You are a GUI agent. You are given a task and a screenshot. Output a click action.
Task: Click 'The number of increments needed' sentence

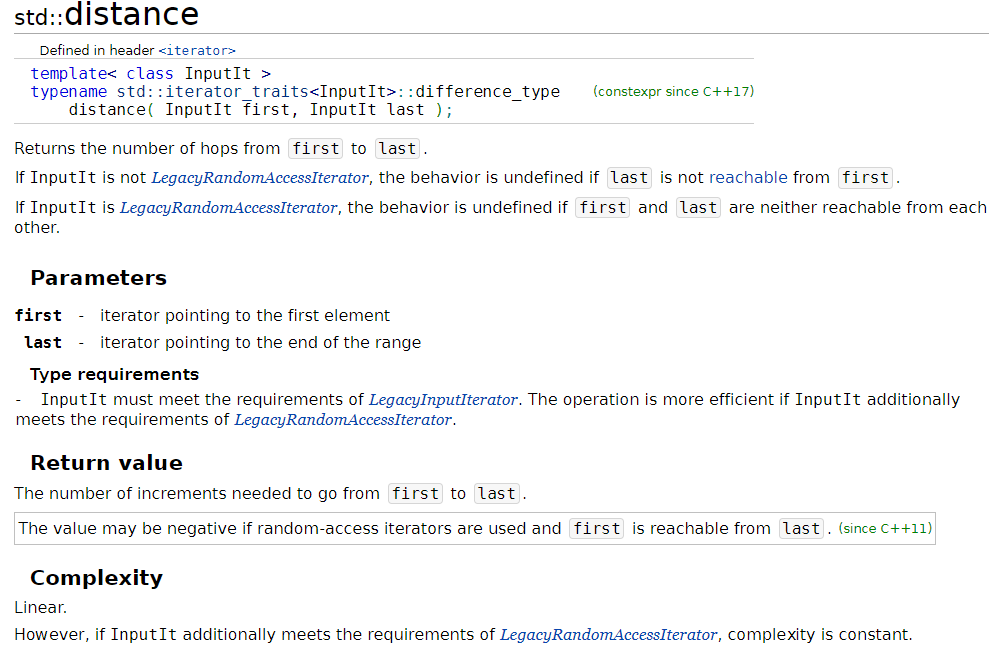[x=270, y=494]
